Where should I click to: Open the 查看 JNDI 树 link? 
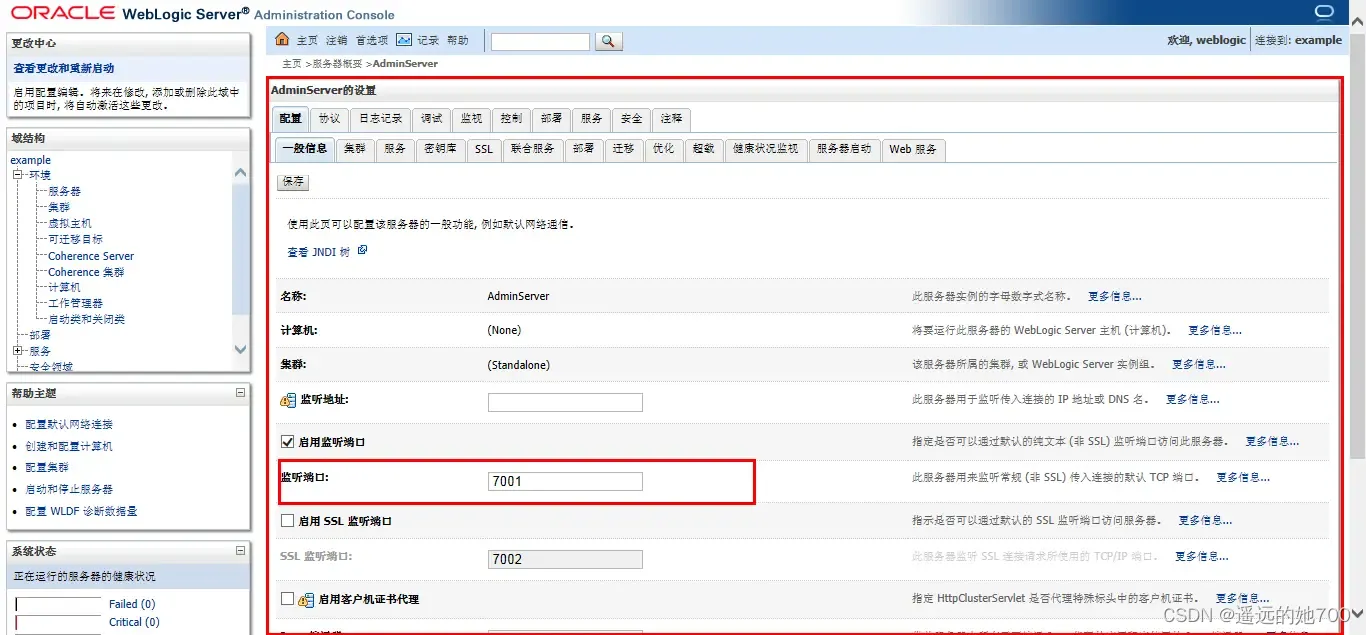pyautogui.click(x=318, y=252)
